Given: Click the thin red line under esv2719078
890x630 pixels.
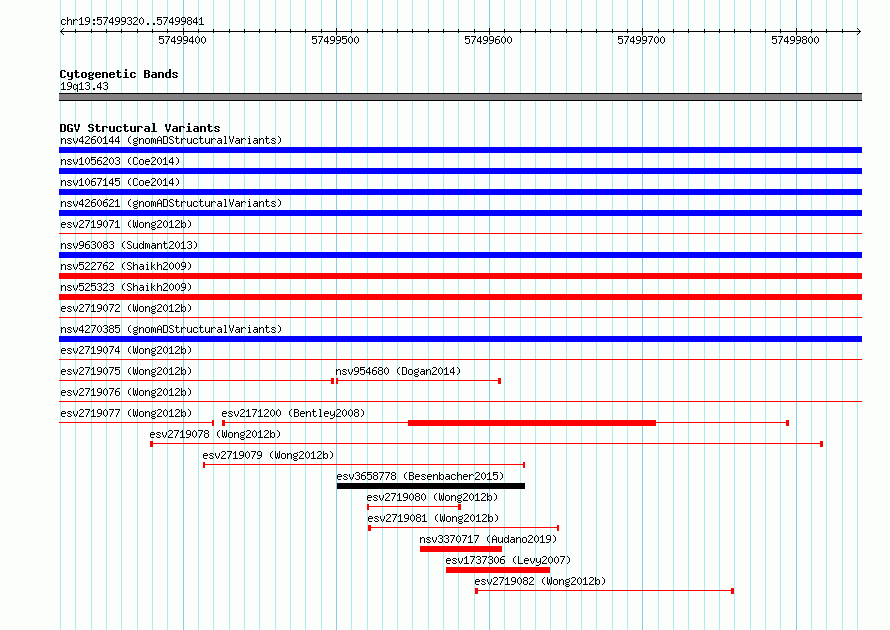Looking at the screenshot, I should [486, 444].
